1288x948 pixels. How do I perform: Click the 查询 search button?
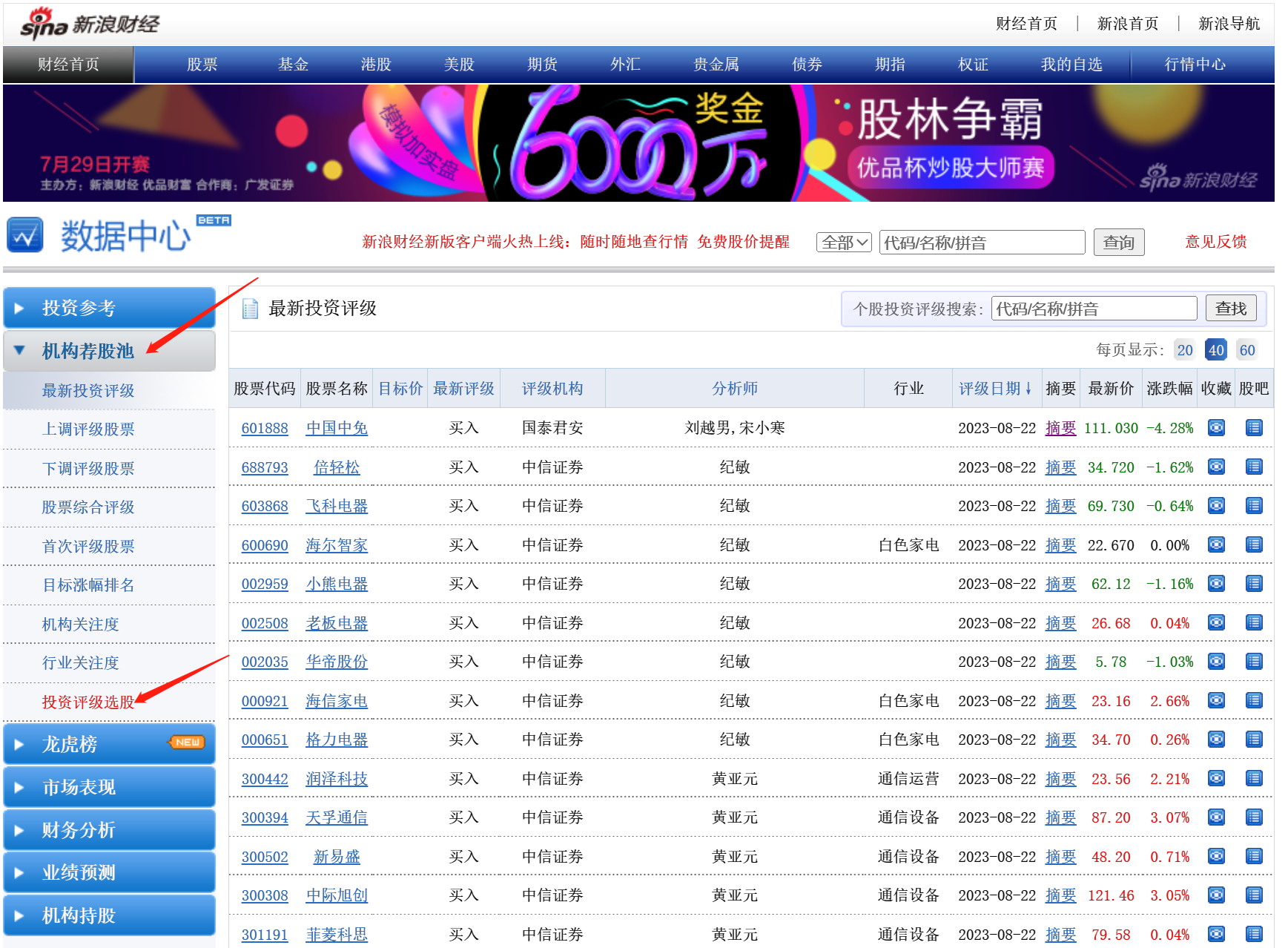tap(1119, 243)
